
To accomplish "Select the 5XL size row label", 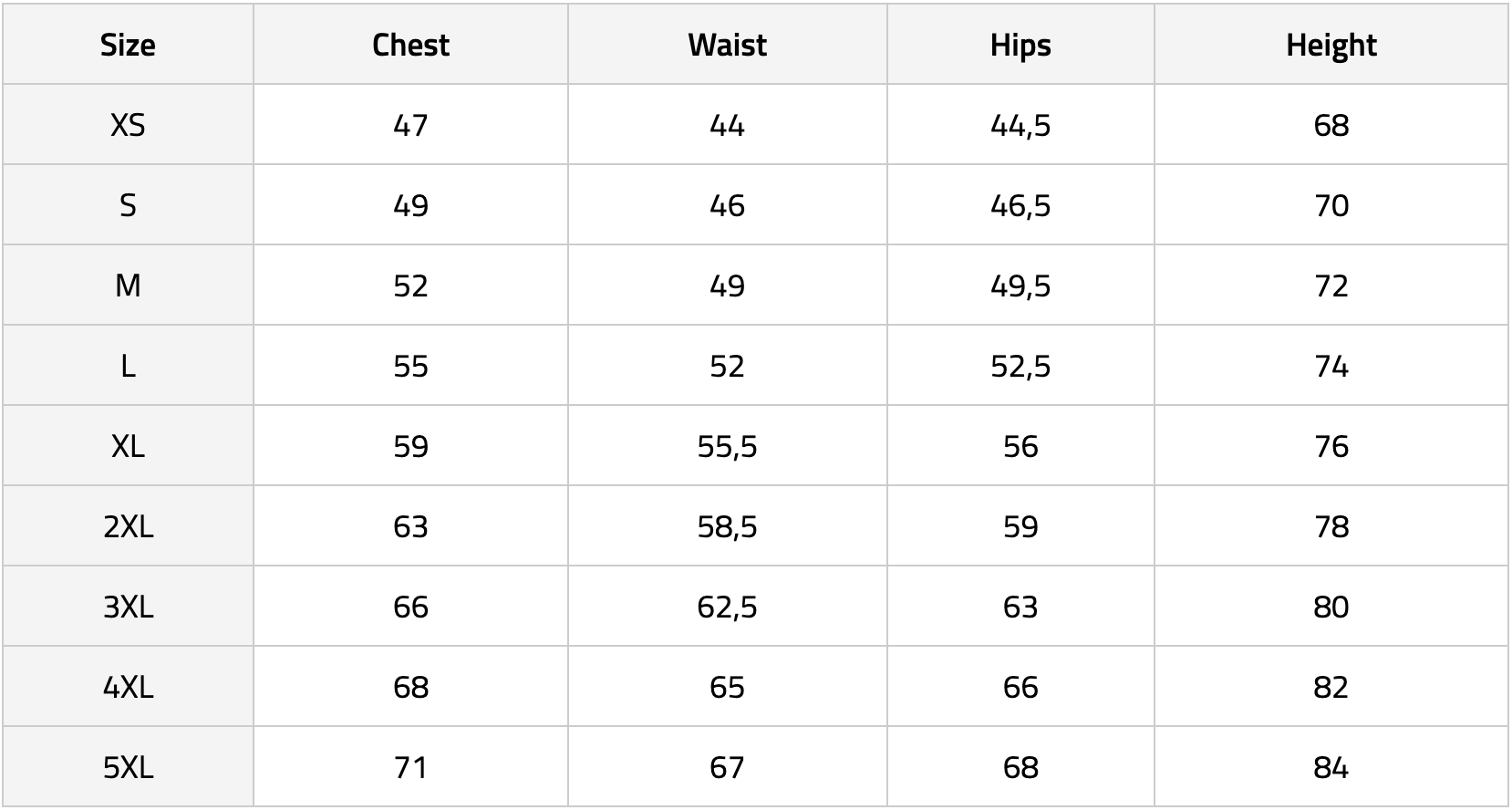I will click(128, 767).
